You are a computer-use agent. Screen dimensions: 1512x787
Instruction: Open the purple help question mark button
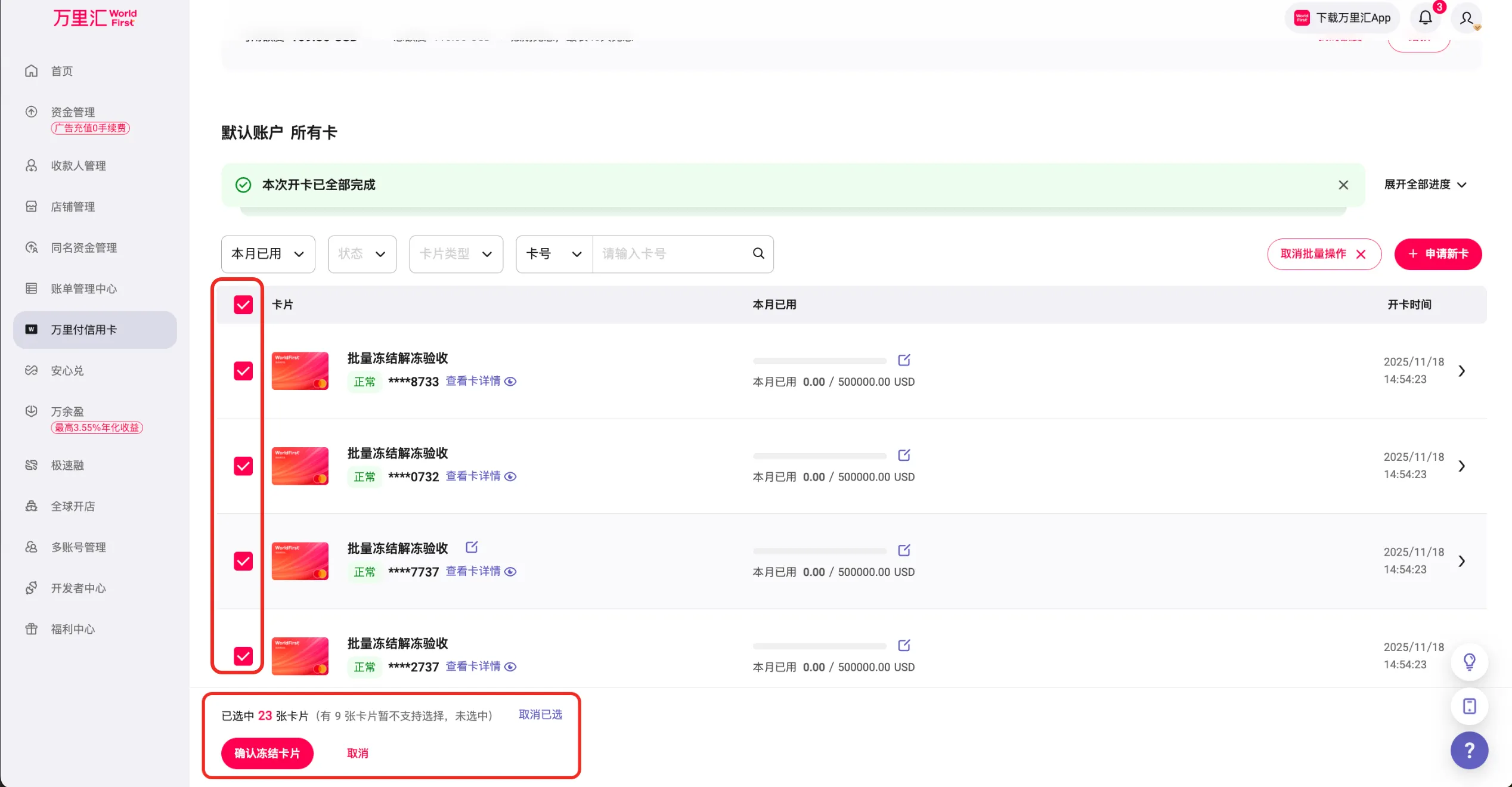1469,750
